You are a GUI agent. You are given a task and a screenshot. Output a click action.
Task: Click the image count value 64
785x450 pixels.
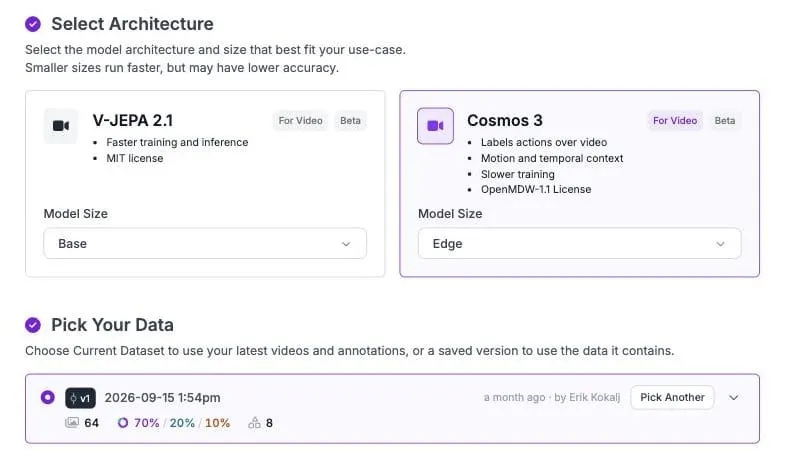click(x=92, y=423)
